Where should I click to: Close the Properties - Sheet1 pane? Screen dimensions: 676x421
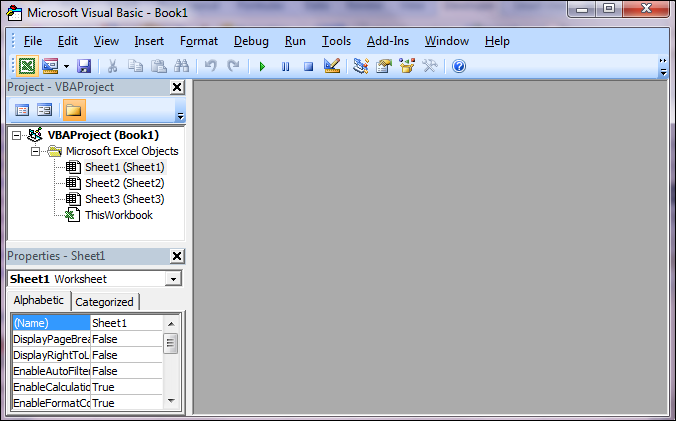point(177,256)
